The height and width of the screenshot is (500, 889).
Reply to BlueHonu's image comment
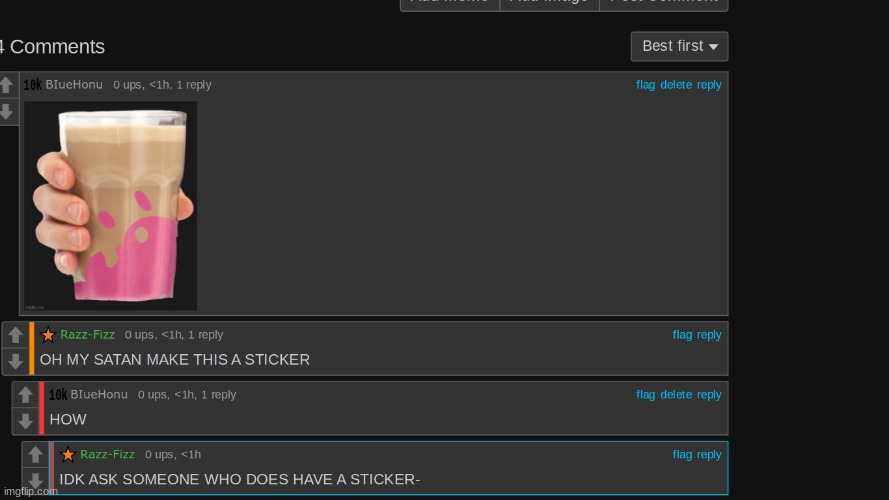(x=709, y=85)
